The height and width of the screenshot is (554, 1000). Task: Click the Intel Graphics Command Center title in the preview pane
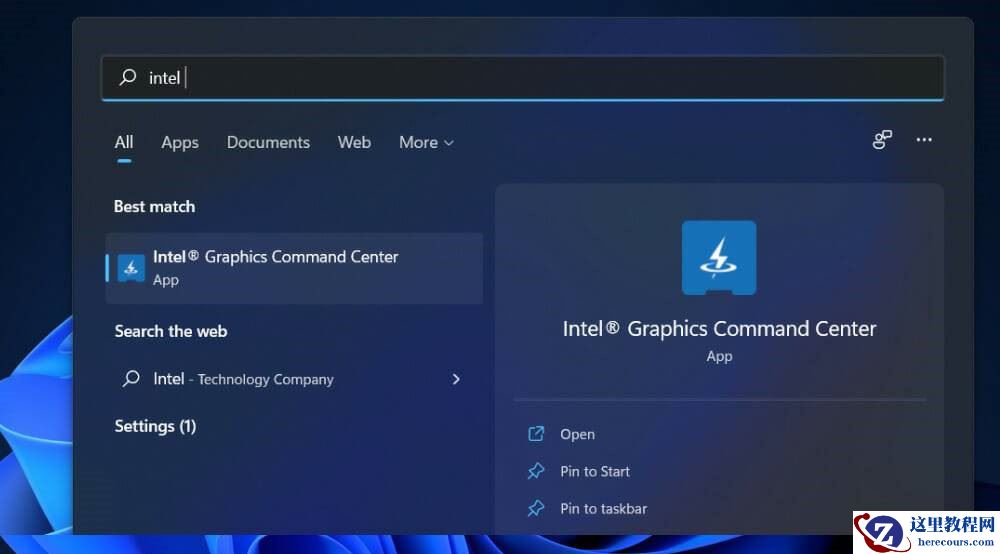[x=719, y=328]
